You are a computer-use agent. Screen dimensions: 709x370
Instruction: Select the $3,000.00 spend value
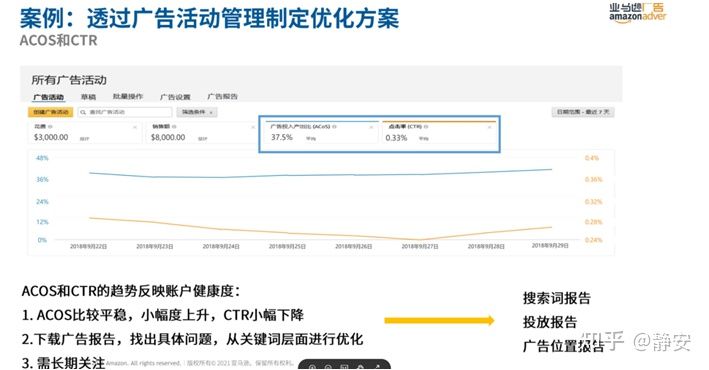(51, 137)
